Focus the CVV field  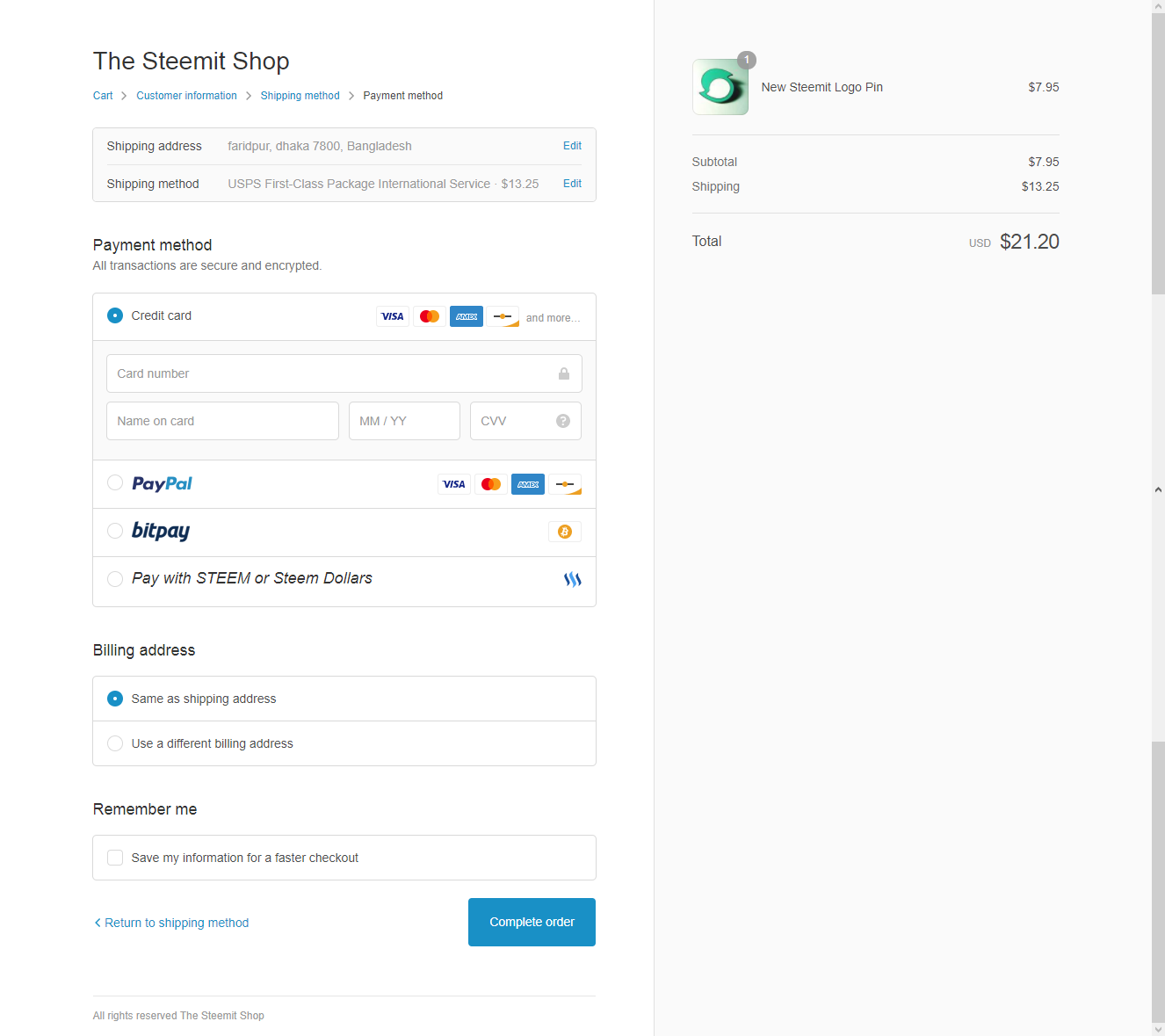click(x=525, y=421)
